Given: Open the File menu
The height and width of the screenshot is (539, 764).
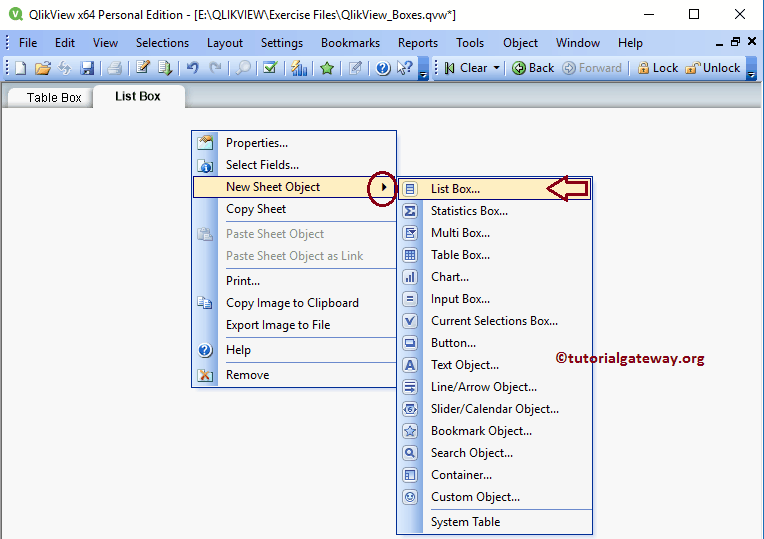Looking at the screenshot, I should (28, 43).
